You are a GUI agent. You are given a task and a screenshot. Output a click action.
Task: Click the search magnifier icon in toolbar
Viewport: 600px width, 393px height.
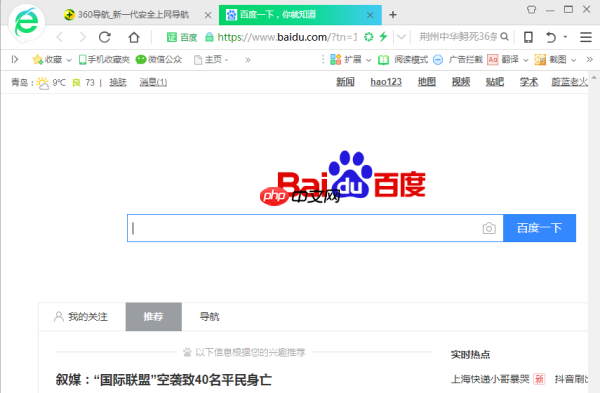pyautogui.click(x=505, y=37)
